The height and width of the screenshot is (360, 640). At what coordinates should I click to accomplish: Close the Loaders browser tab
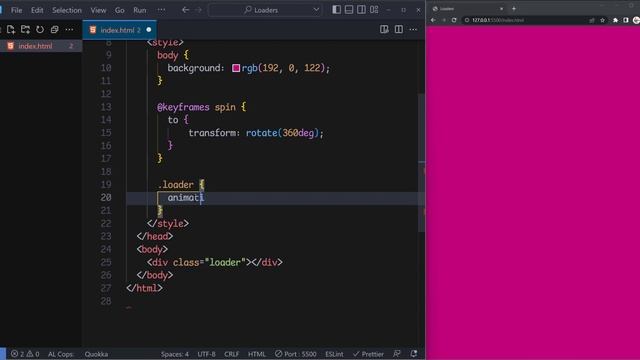click(501, 9)
